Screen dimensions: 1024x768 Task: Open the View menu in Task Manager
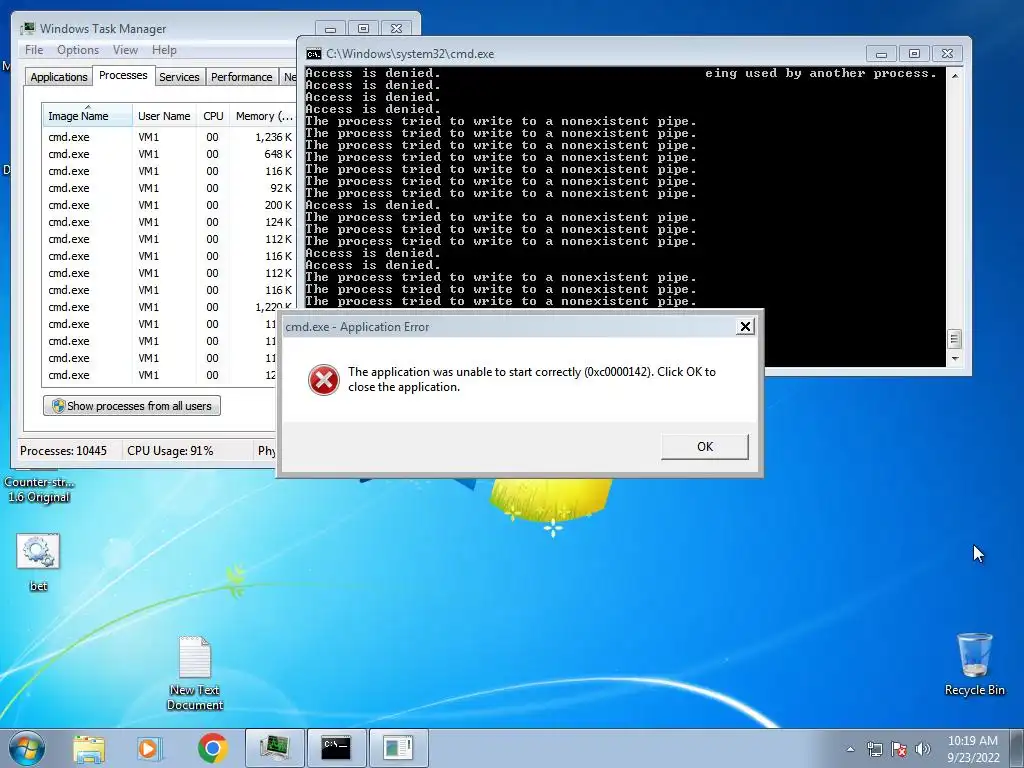(x=125, y=50)
